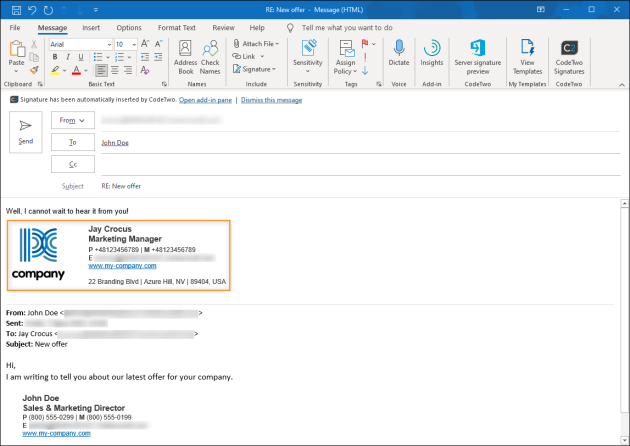Viewport: 630px width, 446px height.
Task: Open www.my-company.com link in Jay's signature
Action: (123, 266)
